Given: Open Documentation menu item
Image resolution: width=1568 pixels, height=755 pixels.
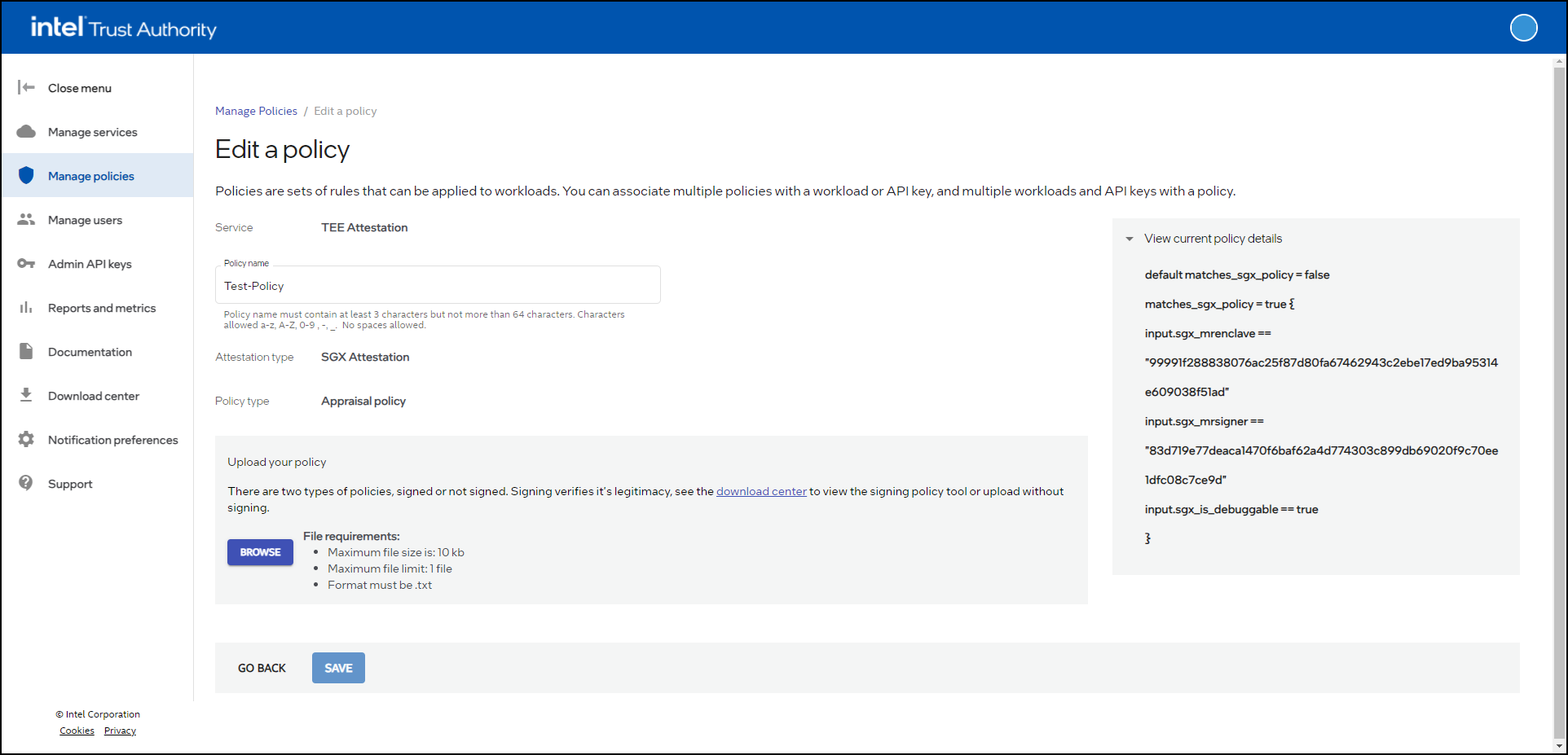Looking at the screenshot, I should click(98, 352).
